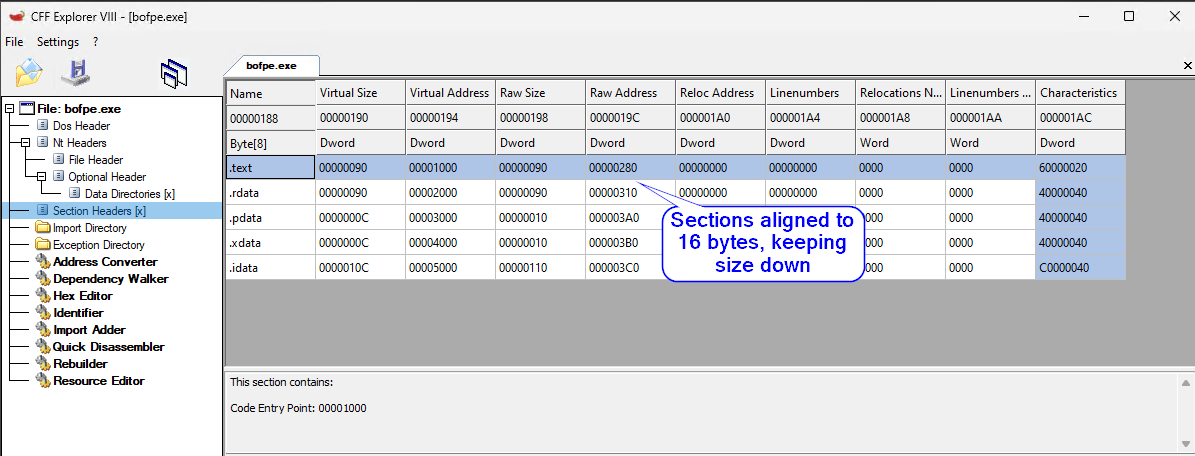Click the Import Directory folder icon
Image resolution: width=1195 pixels, height=456 pixels.
click(43, 228)
